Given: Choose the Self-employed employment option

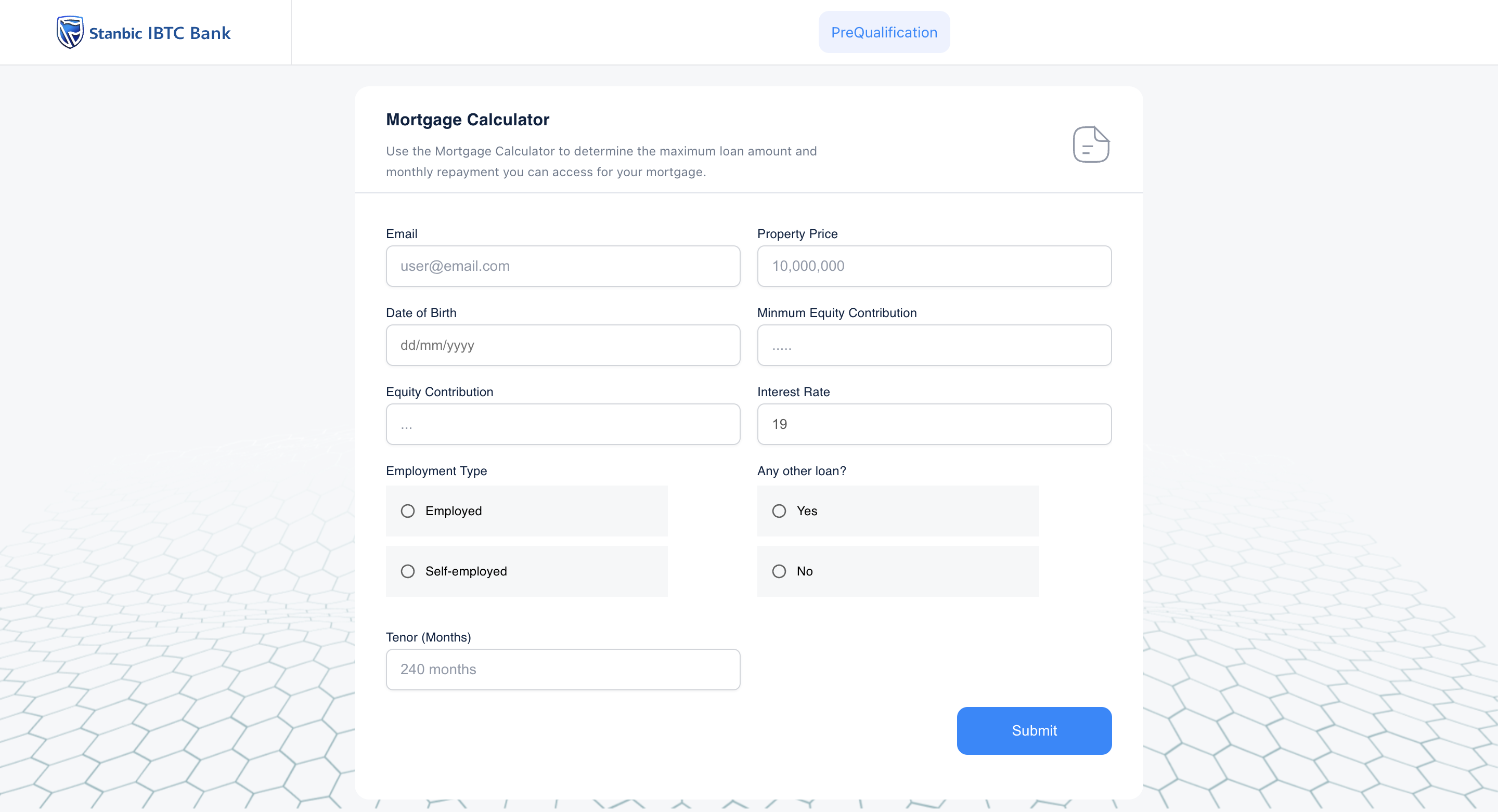Looking at the screenshot, I should [408, 571].
